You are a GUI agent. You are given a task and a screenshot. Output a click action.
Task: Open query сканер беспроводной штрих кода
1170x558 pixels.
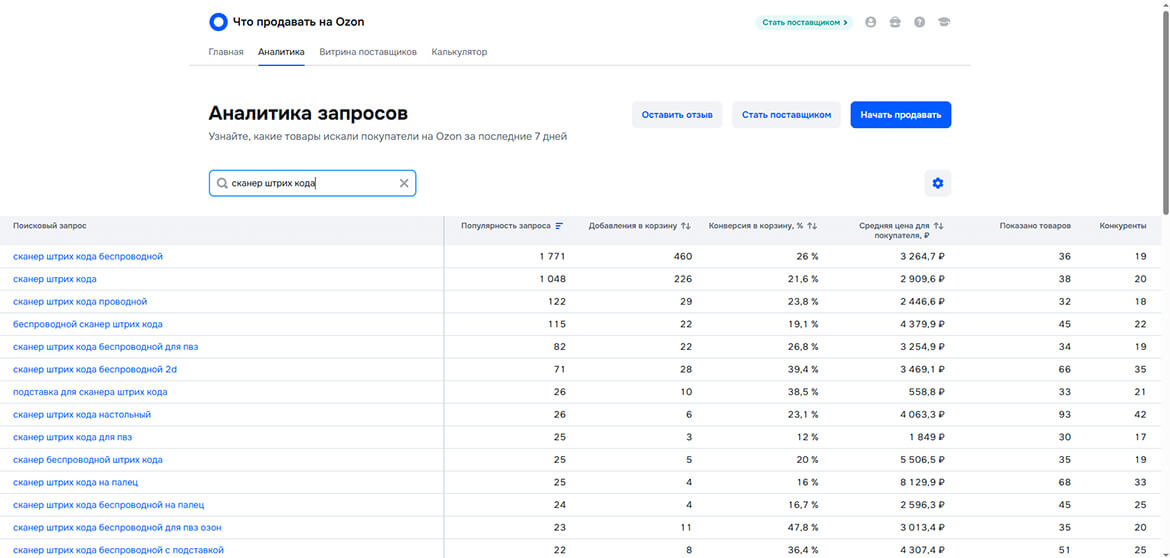[x=88, y=460]
